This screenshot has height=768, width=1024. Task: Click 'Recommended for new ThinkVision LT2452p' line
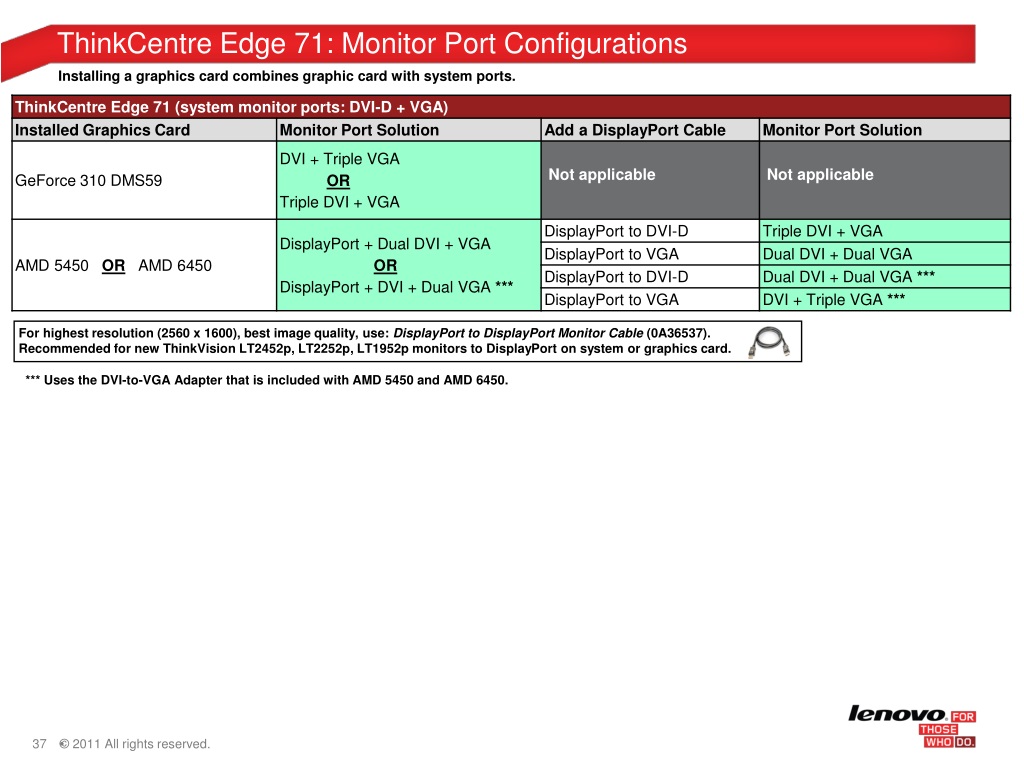(x=375, y=349)
